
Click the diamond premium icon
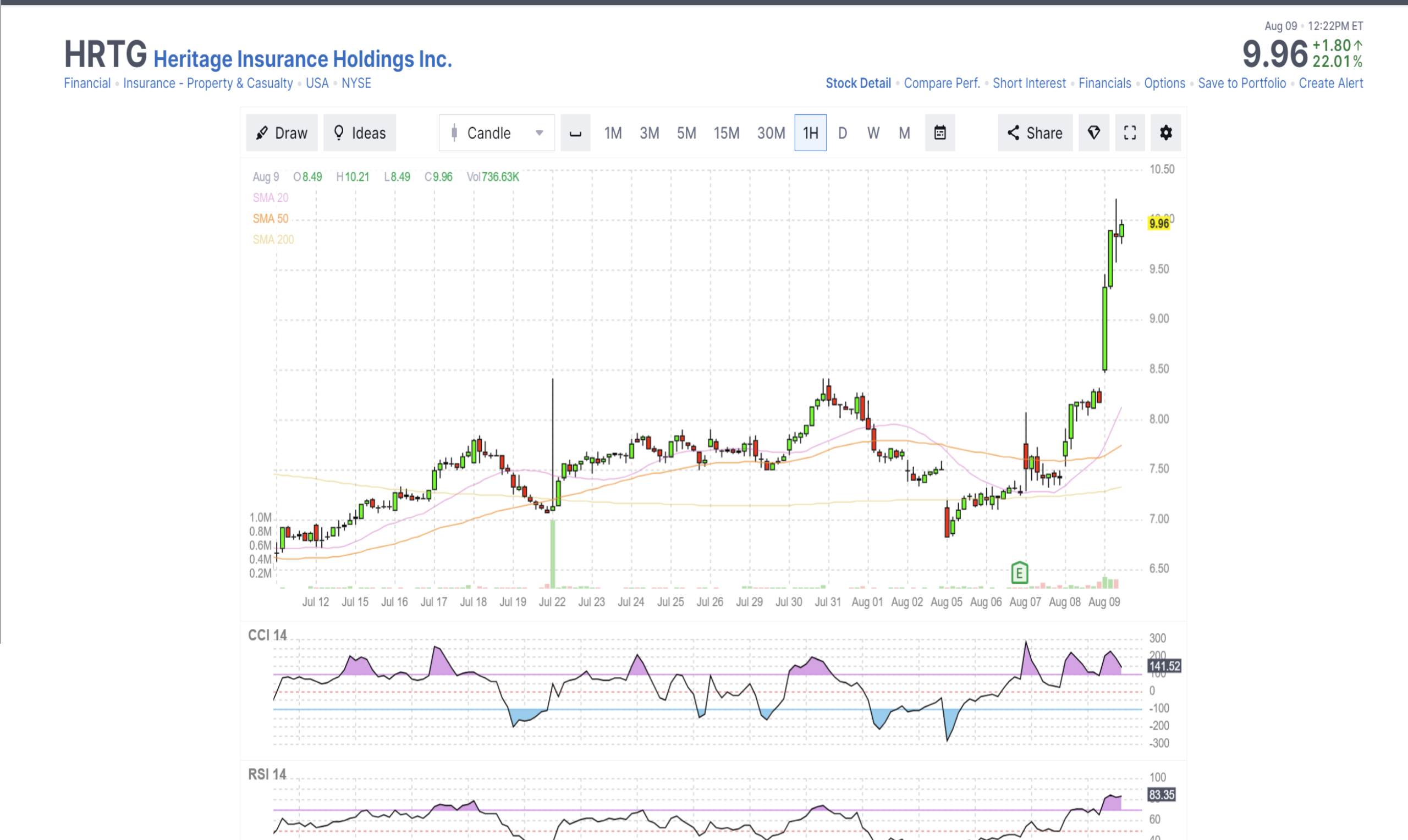click(x=1093, y=133)
